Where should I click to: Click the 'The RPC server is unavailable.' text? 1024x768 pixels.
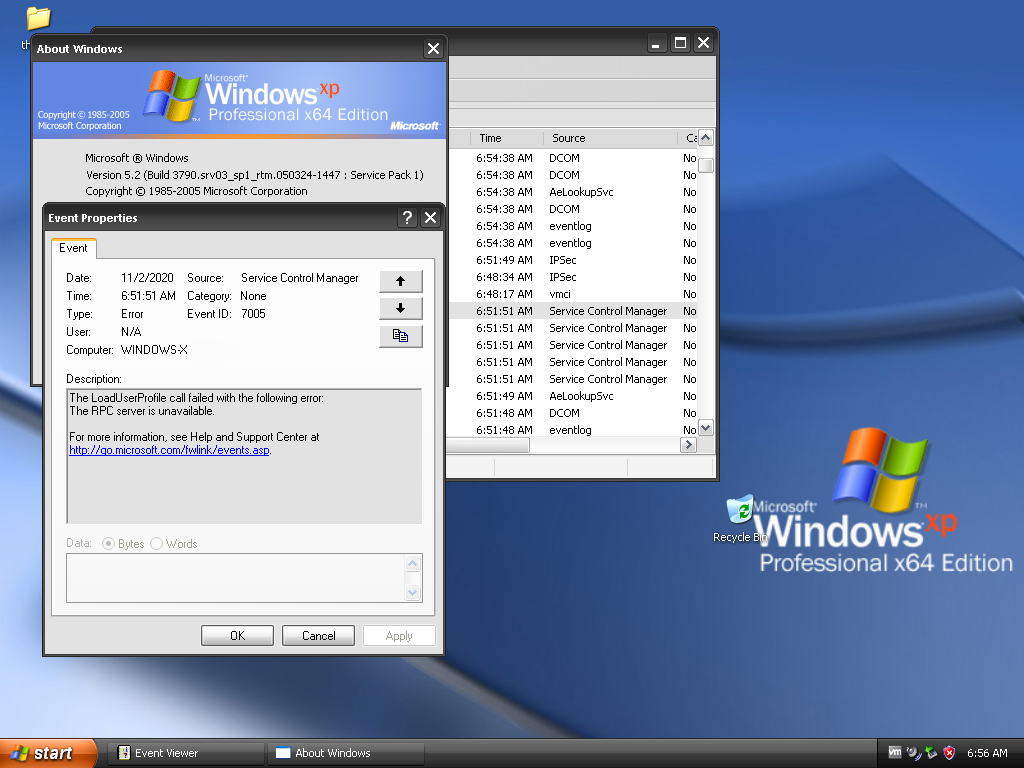(142, 411)
